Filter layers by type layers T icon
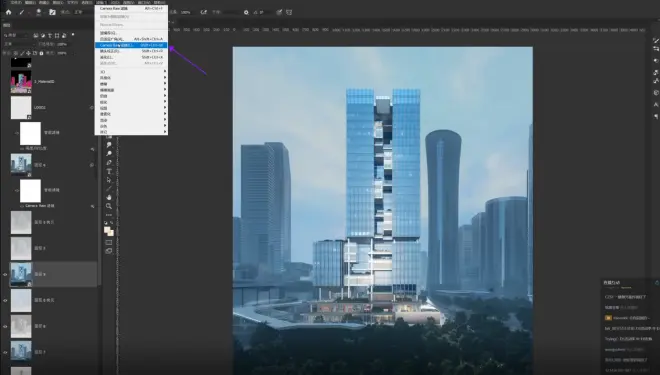Screen dimensions: 660x375 [50, 35]
